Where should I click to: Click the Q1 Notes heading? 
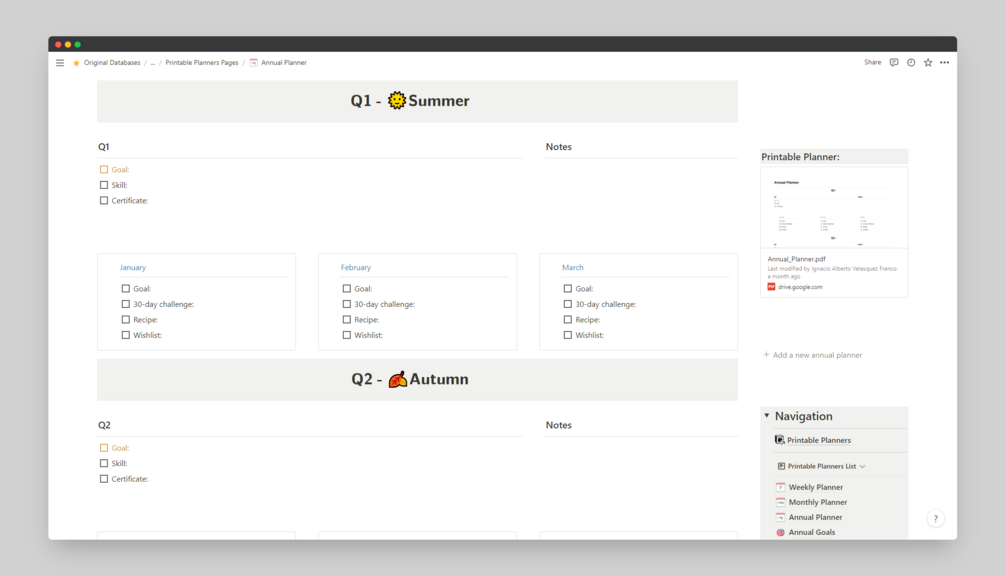pos(558,147)
